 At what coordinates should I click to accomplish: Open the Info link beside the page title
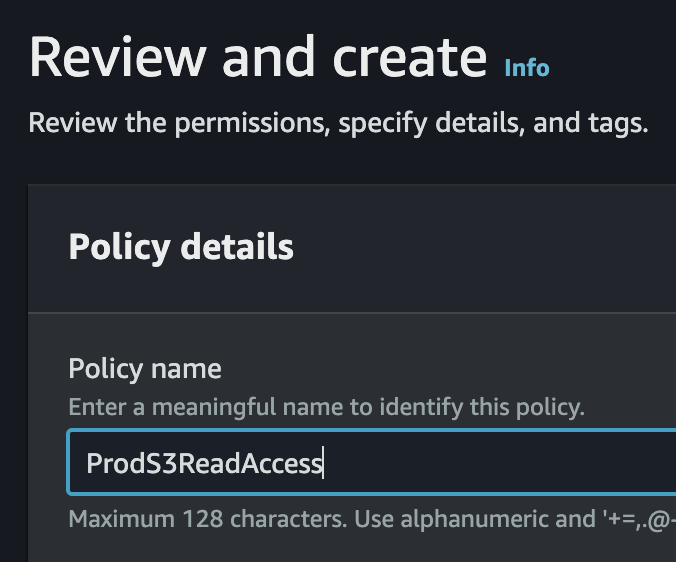pyautogui.click(x=527, y=68)
